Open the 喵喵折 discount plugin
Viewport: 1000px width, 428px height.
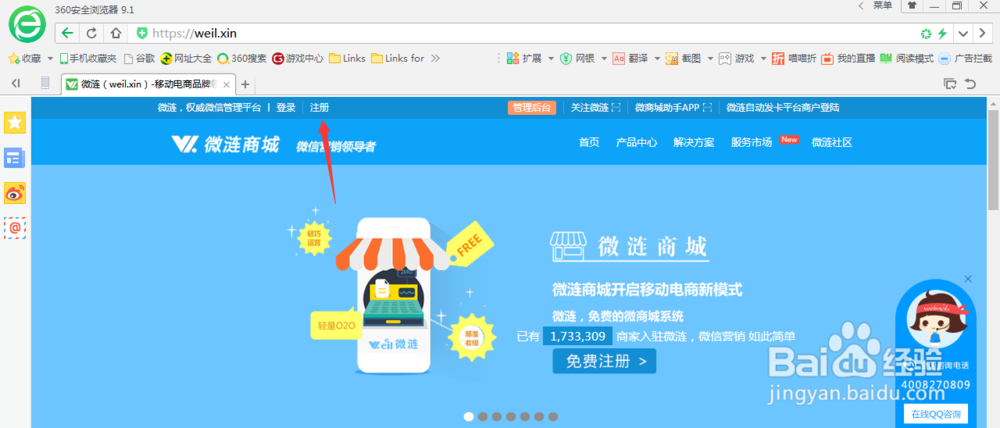[794, 59]
